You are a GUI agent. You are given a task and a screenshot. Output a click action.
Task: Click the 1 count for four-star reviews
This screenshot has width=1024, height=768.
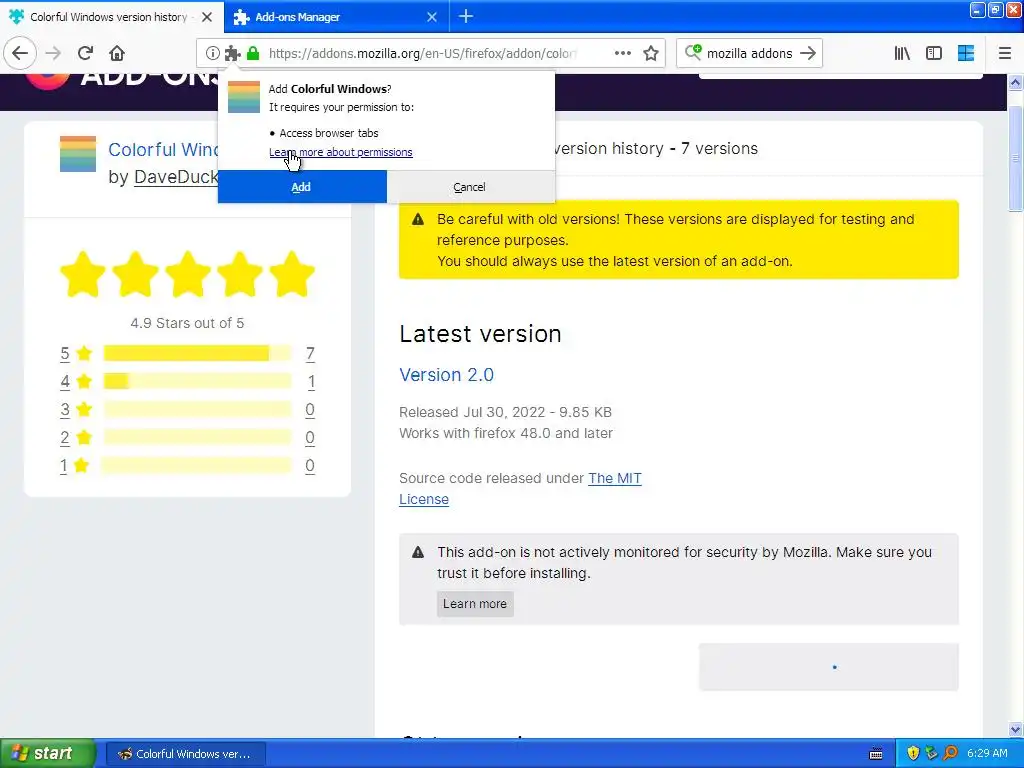(x=311, y=381)
